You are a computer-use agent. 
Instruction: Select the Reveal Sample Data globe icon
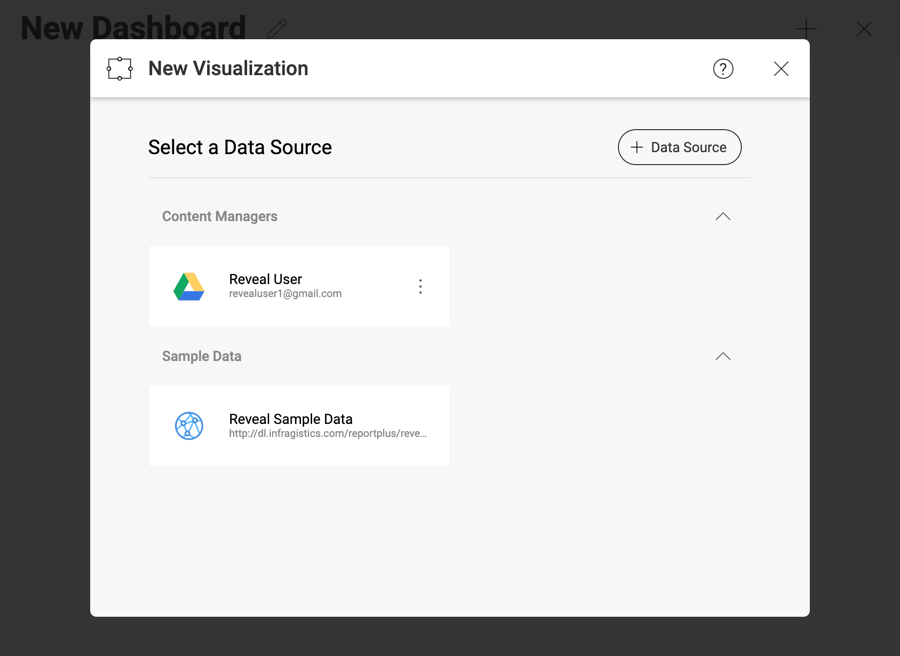coord(189,426)
